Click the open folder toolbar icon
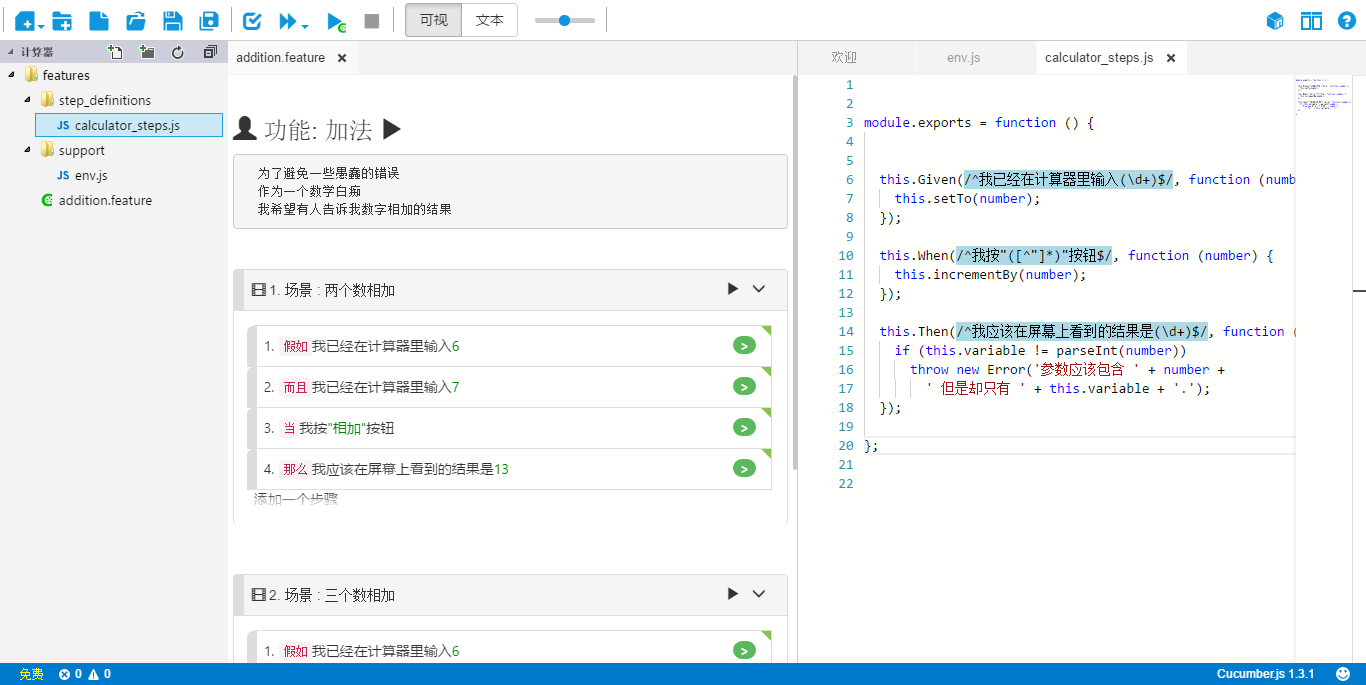This screenshot has height=685, width=1366. coord(136,21)
